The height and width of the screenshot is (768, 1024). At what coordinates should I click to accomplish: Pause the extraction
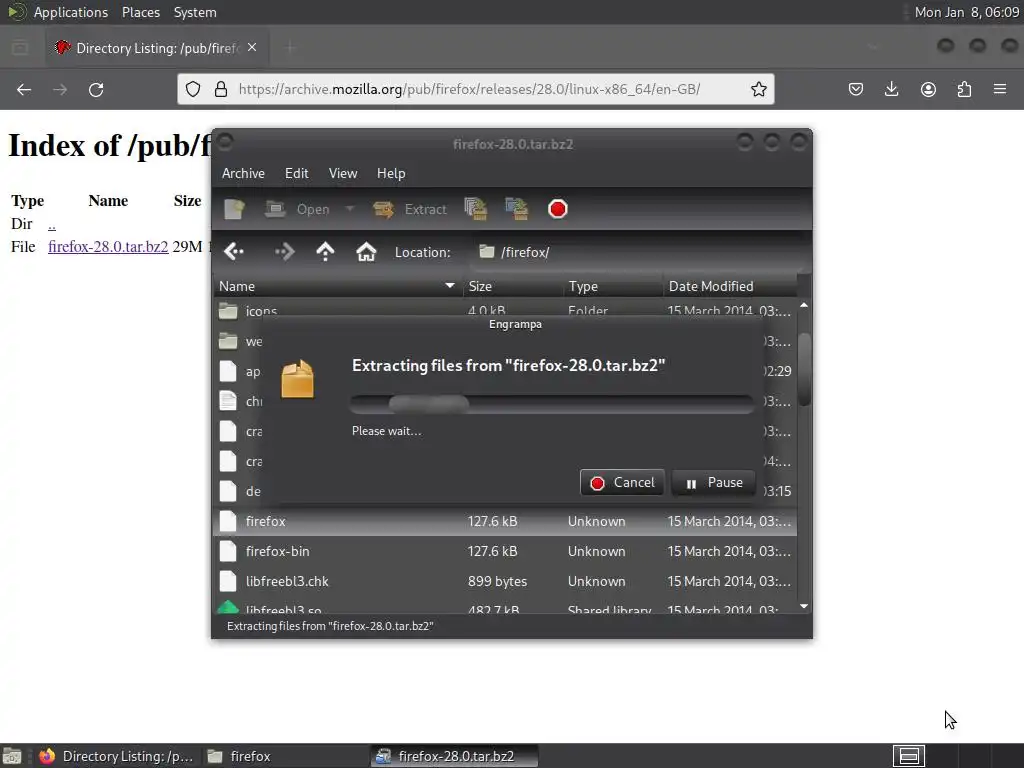tap(713, 483)
